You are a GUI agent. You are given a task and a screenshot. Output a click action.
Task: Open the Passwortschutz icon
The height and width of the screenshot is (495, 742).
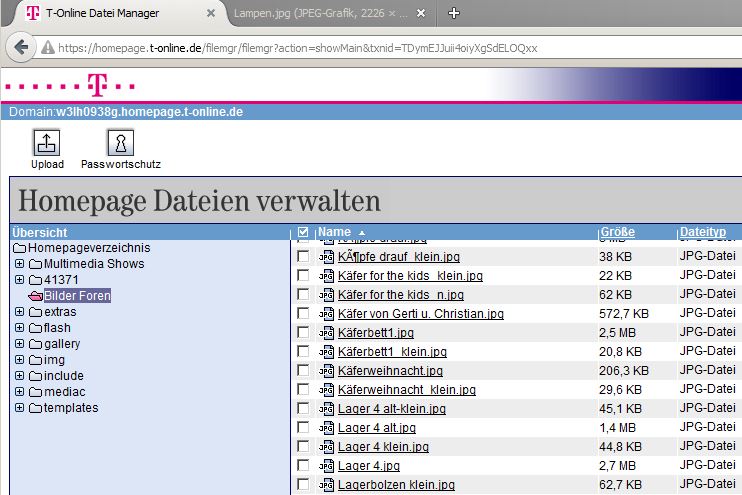[121, 142]
